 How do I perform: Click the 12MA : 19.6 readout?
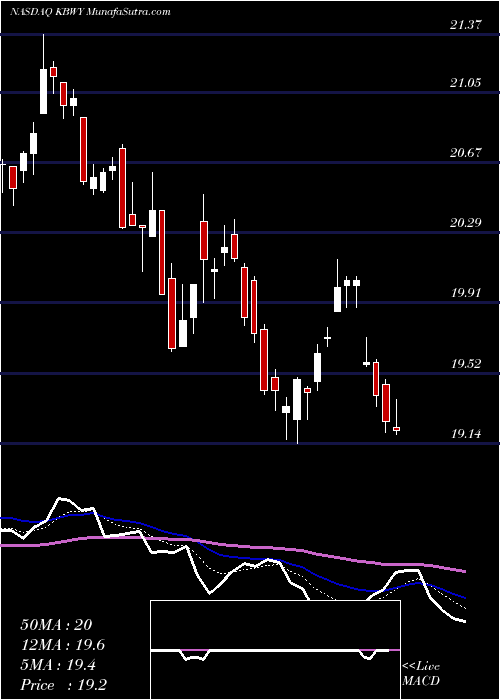63,645
